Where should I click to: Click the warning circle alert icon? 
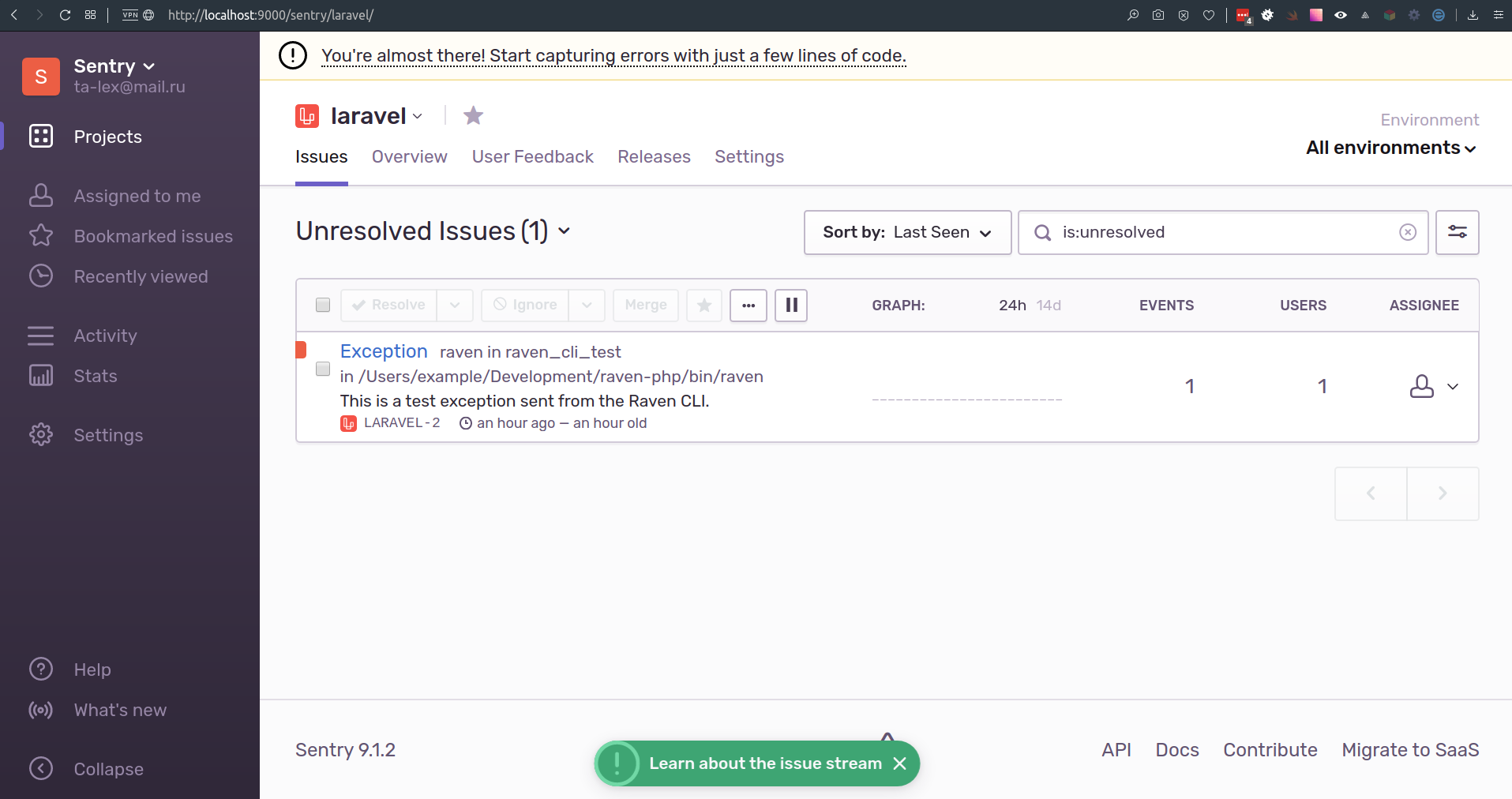click(x=293, y=55)
